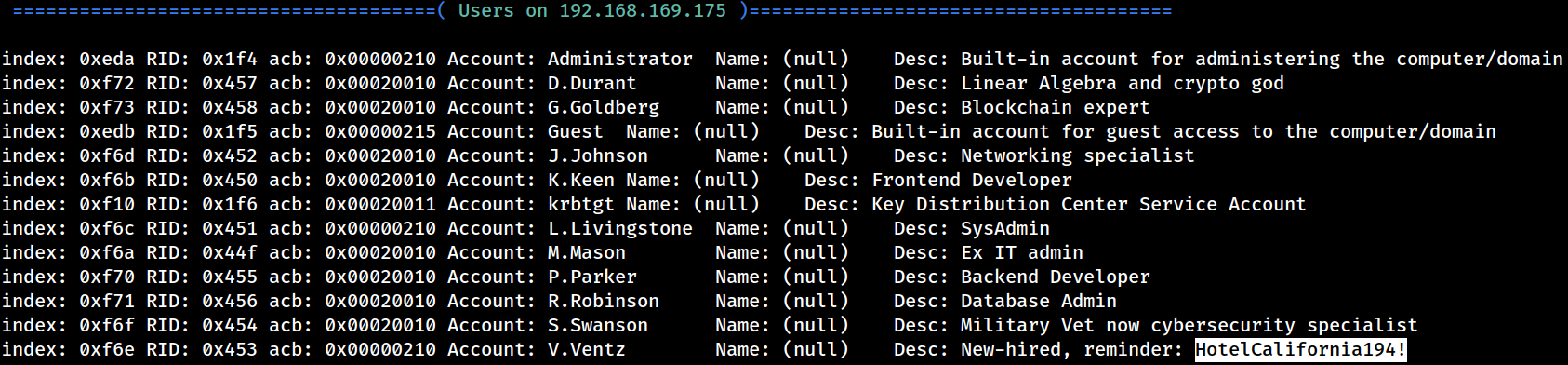Image resolution: width=1568 pixels, height=365 pixels.
Task: Click the K.Keen account name
Action: coord(581,181)
